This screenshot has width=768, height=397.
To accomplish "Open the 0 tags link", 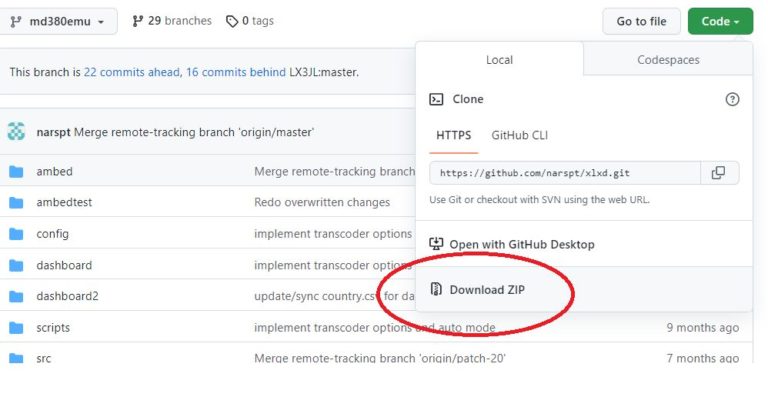I will (250, 21).
